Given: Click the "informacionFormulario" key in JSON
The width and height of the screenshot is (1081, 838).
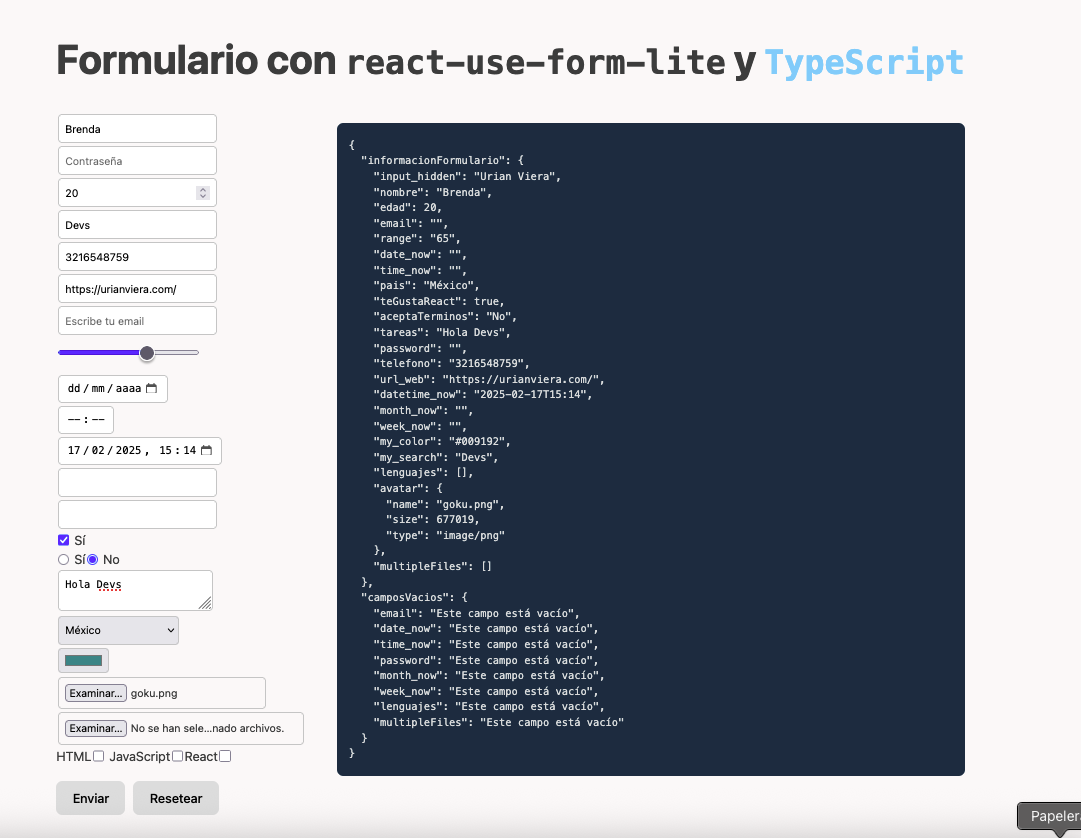Looking at the screenshot, I should click(432, 161).
